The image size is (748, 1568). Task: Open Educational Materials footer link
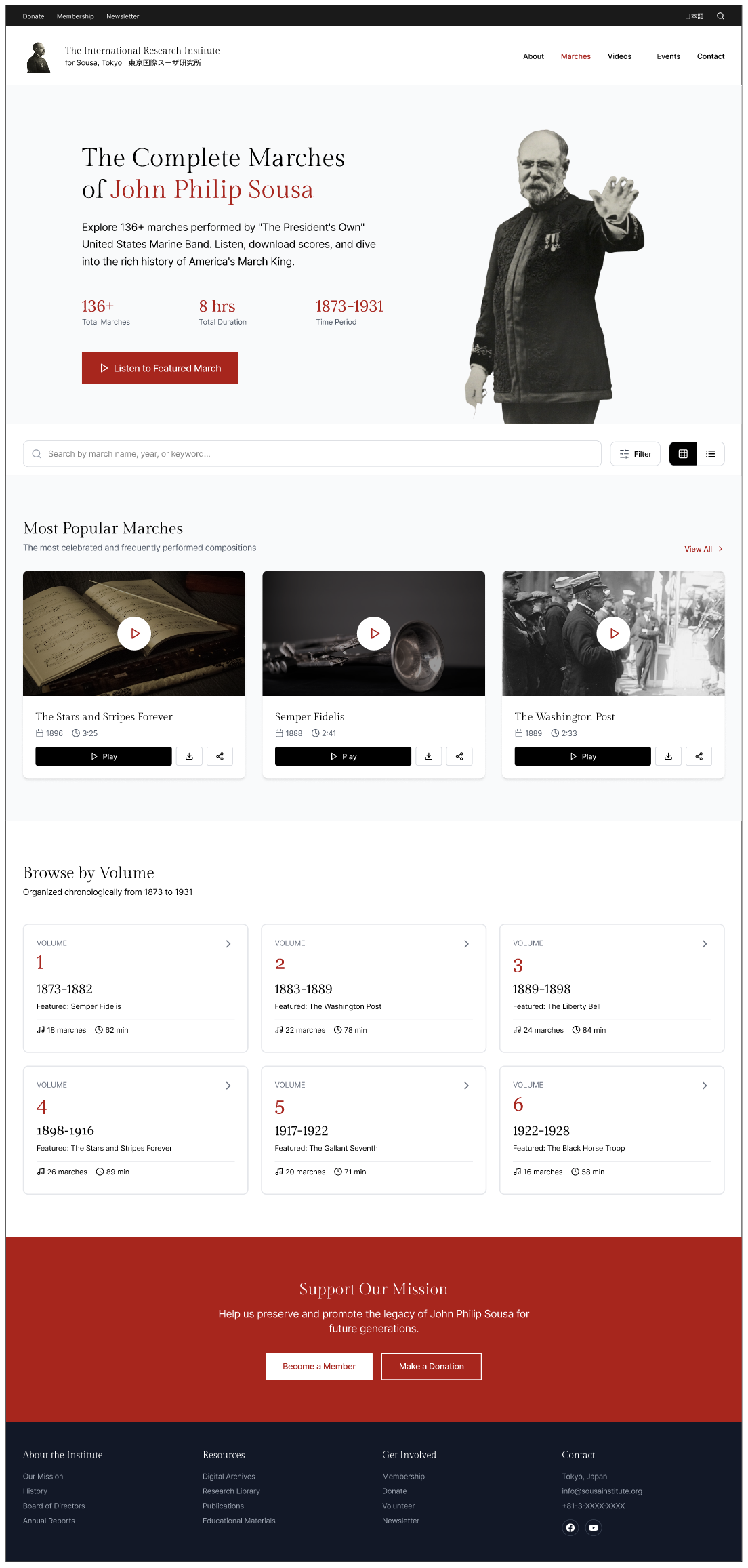pyautogui.click(x=239, y=1521)
